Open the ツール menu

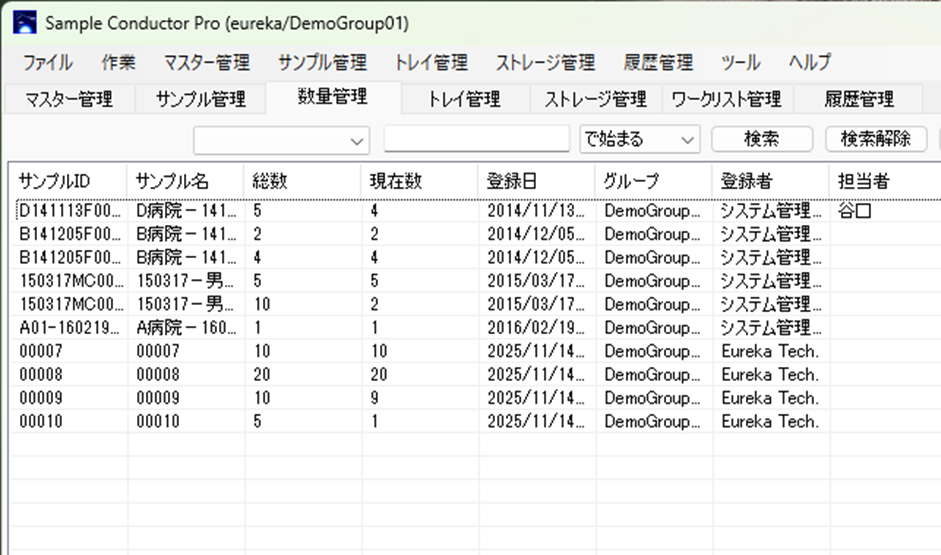click(740, 62)
